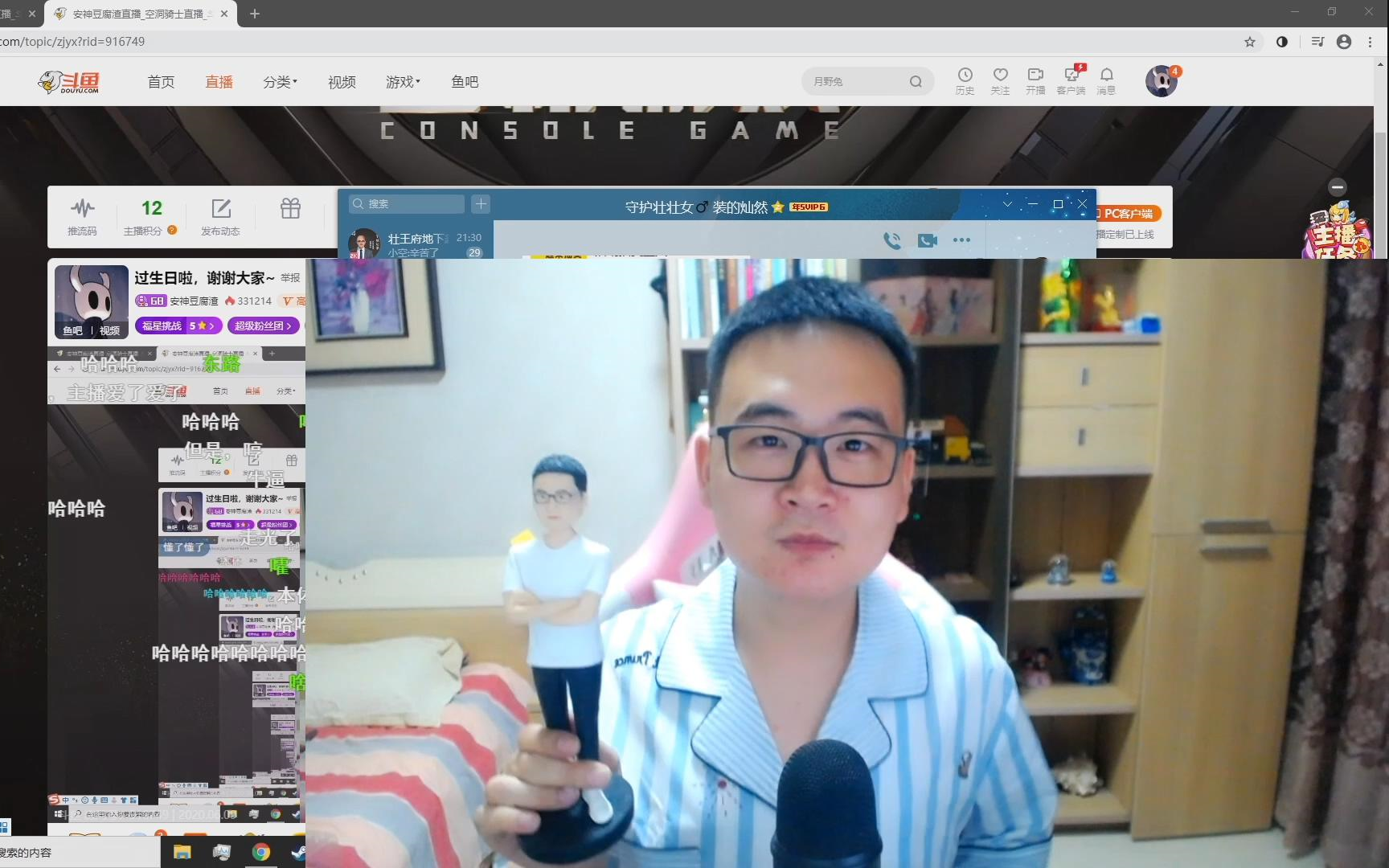Click the 搜索 search field in chat window

click(407, 204)
